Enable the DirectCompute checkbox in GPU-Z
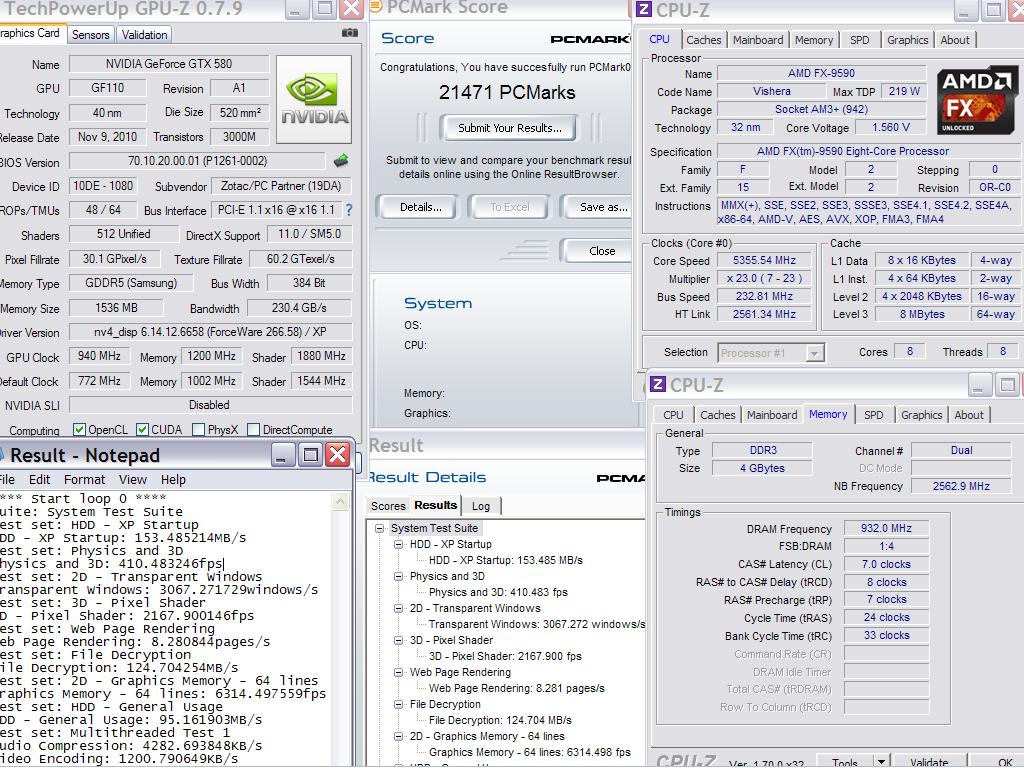The image size is (1024, 768). coord(254,429)
